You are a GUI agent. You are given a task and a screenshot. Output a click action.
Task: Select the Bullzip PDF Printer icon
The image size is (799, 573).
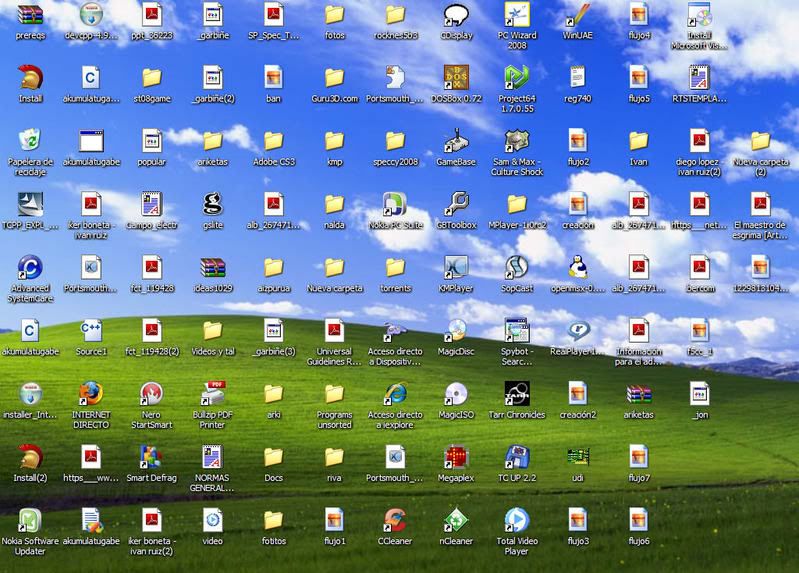click(212, 394)
